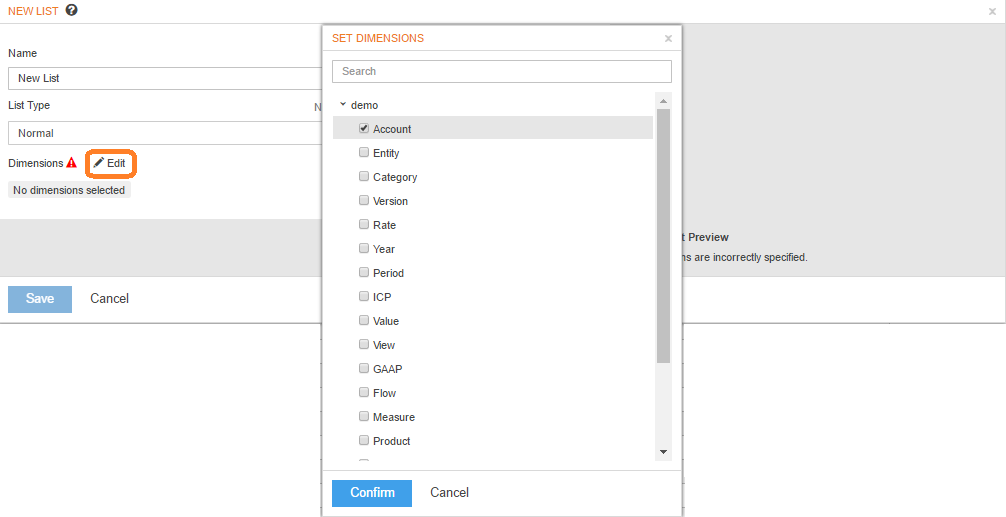Collapse the demo tree node
The width and height of the screenshot is (1006, 517).
(343, 105)
